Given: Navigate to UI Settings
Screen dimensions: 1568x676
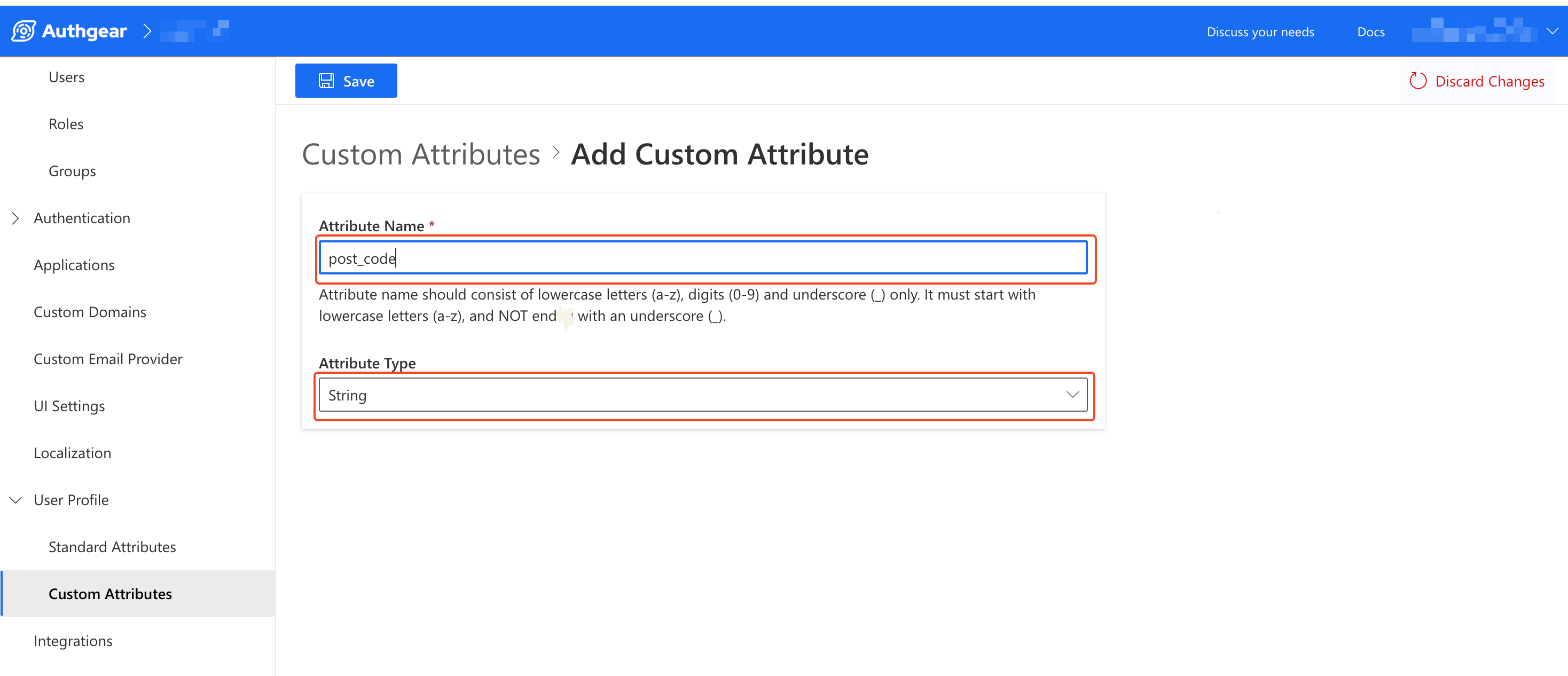Looking at the screenshot, I should coord(69,406).
